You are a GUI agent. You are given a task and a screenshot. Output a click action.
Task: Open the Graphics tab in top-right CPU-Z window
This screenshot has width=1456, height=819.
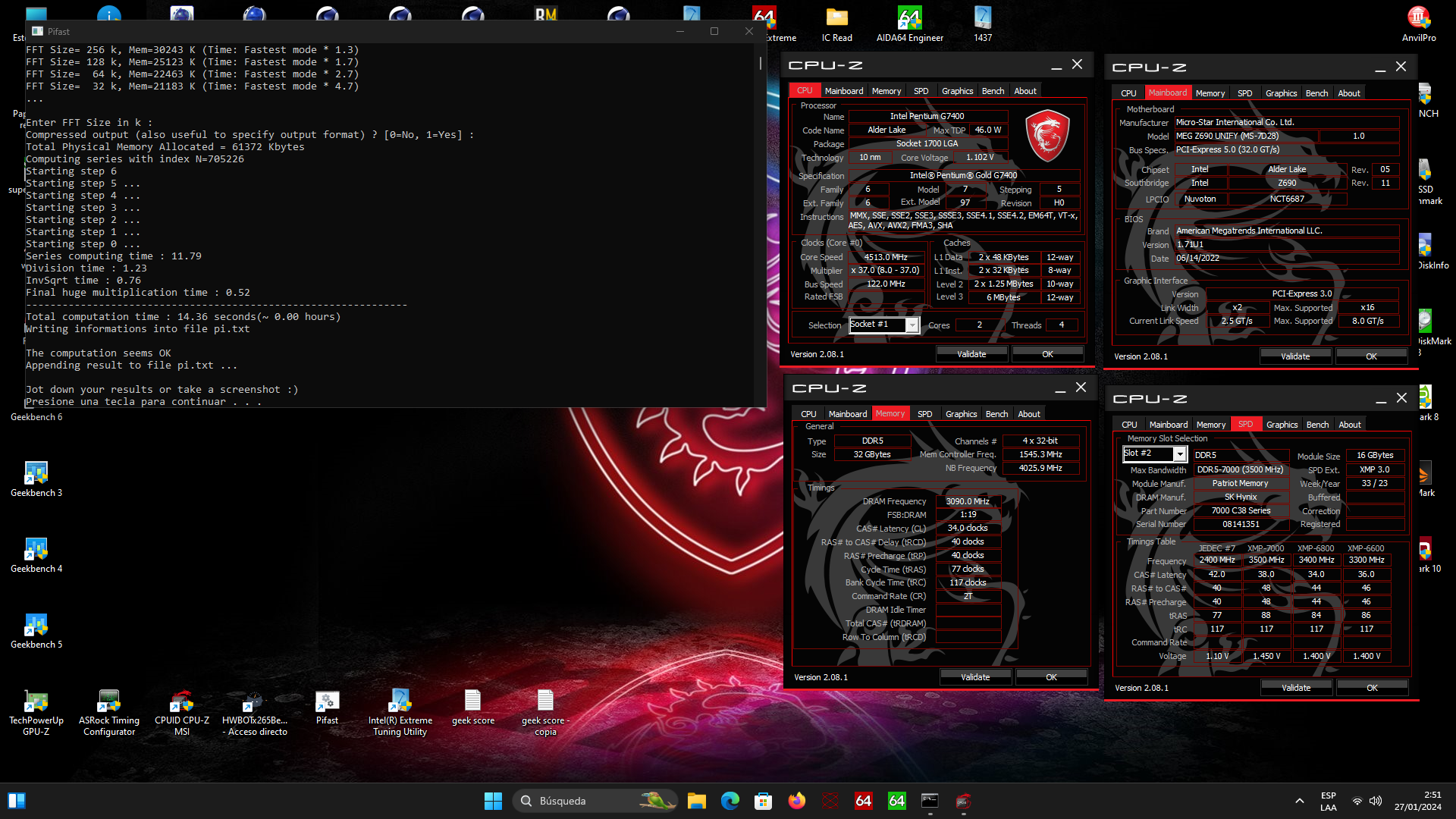pyautogui.click(x=1281, y=93)
